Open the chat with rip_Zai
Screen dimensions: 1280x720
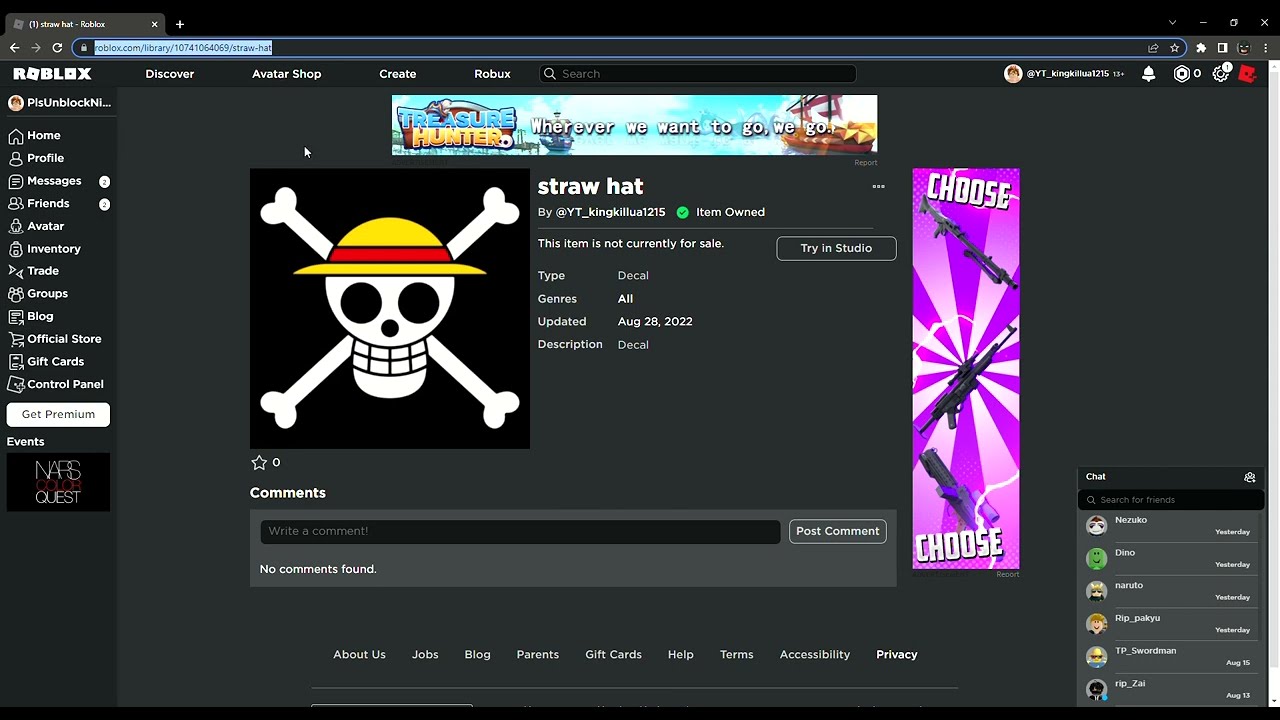click(1170, 689)
